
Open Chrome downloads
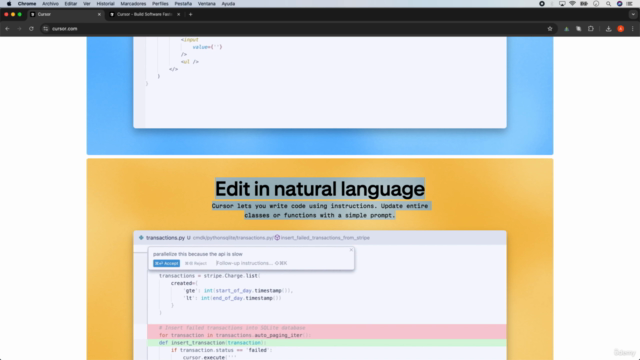coord(608,29)
